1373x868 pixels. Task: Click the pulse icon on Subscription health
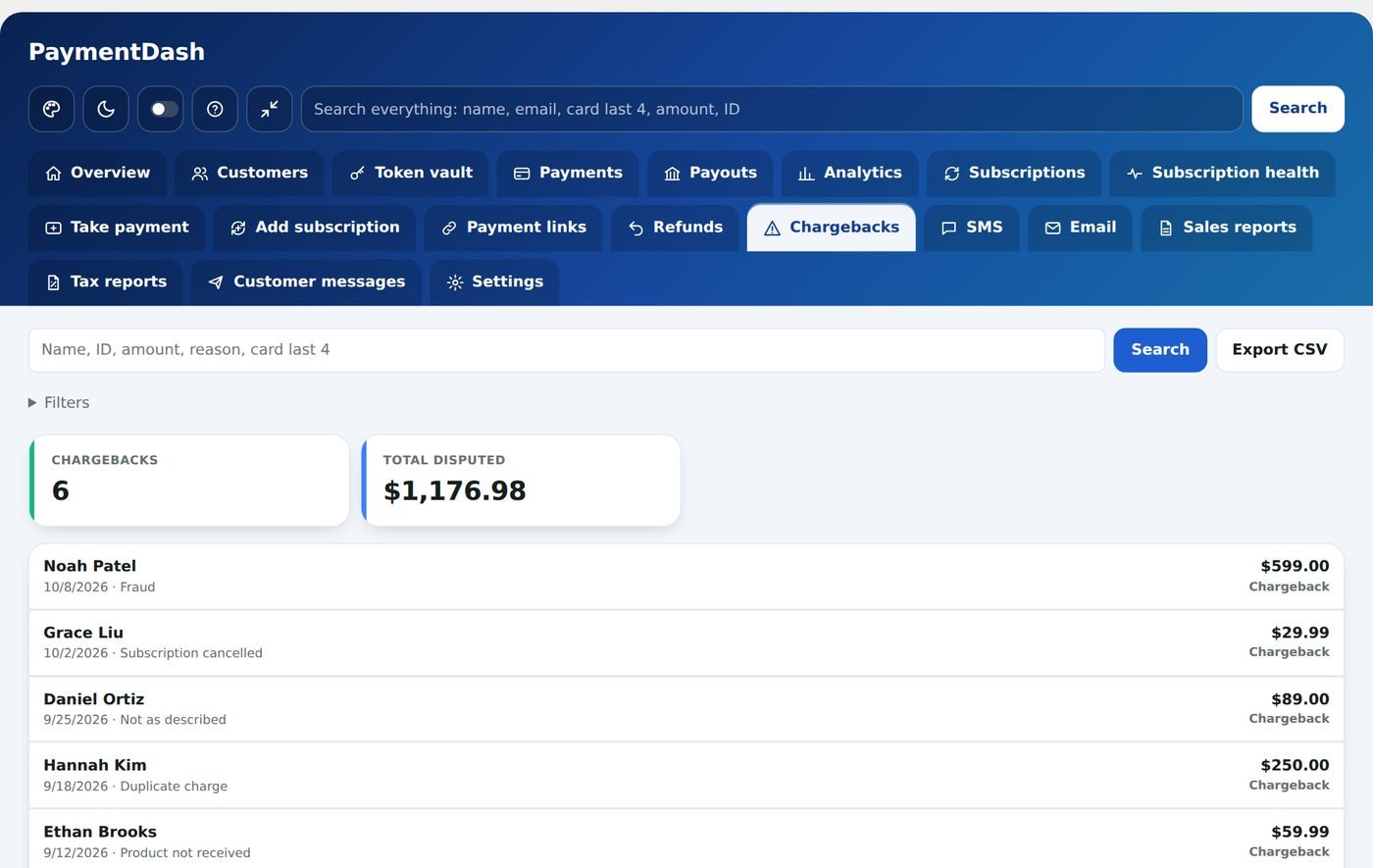pos(1135,174)
